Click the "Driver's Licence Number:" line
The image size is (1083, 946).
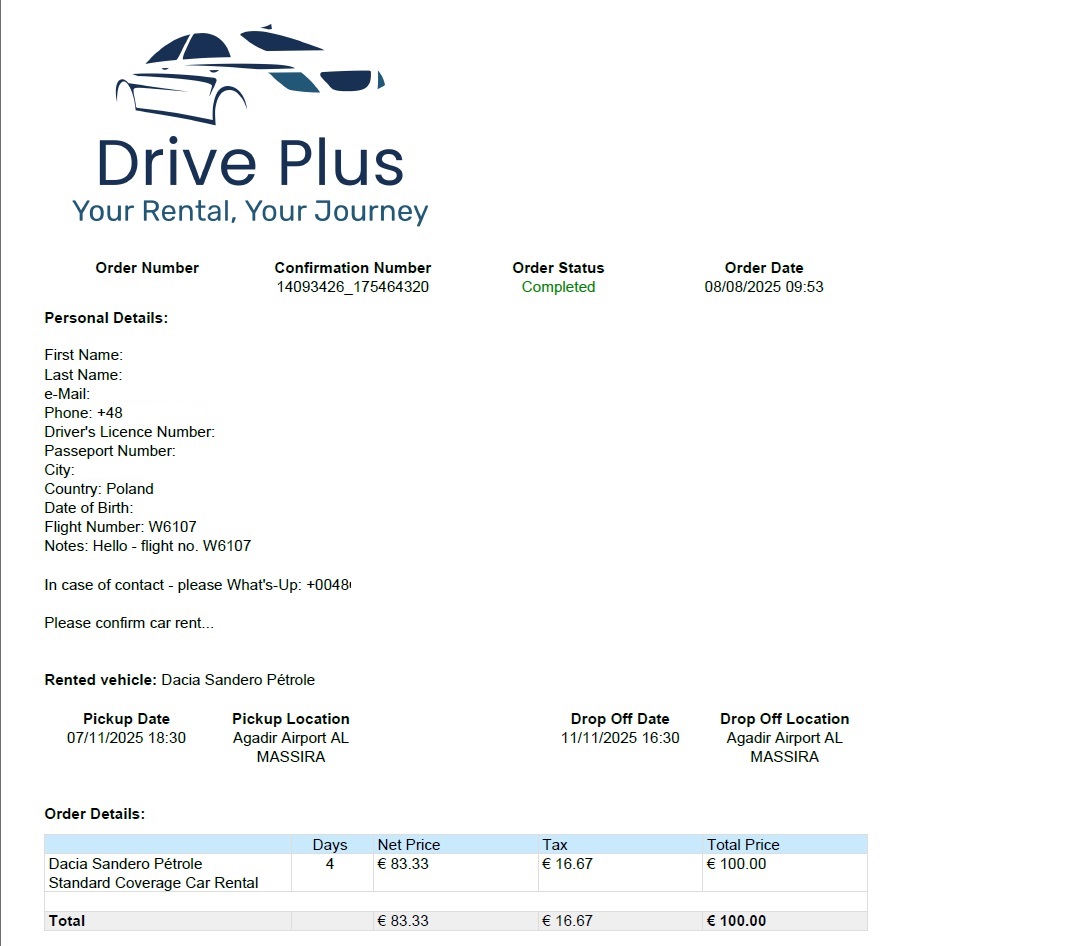130,432
